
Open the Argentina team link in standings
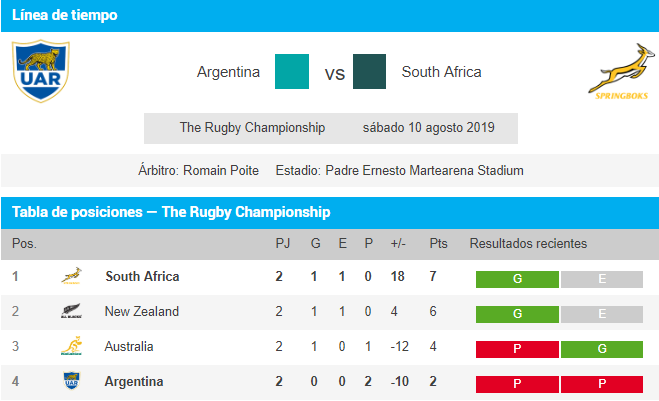(134, 381)
